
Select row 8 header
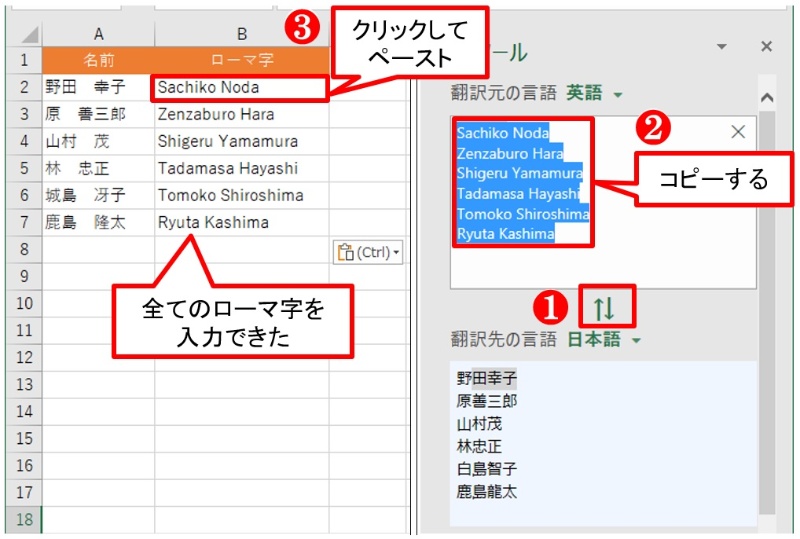point(24,250)
